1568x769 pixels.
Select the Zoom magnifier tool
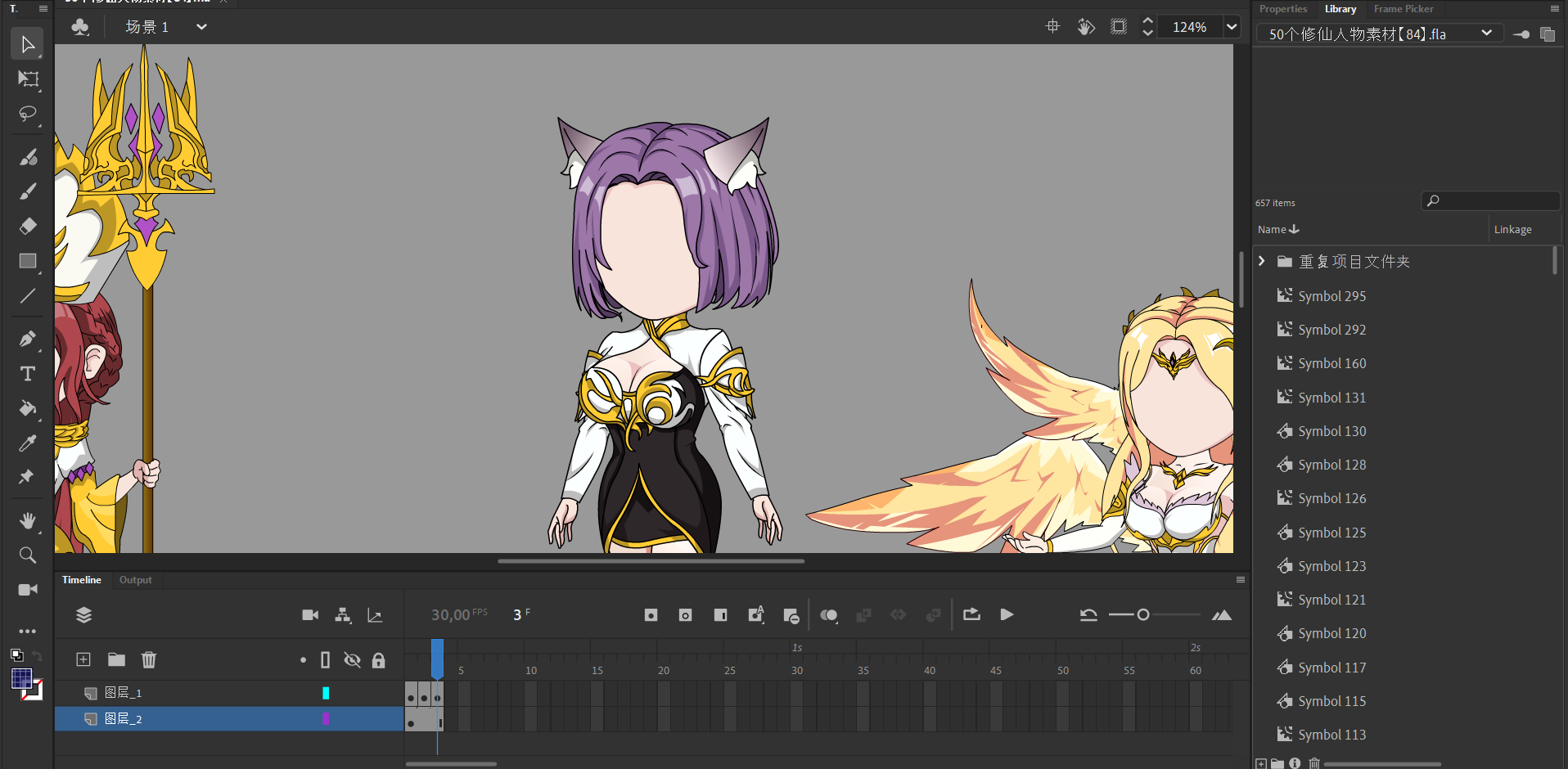[28, 555]
